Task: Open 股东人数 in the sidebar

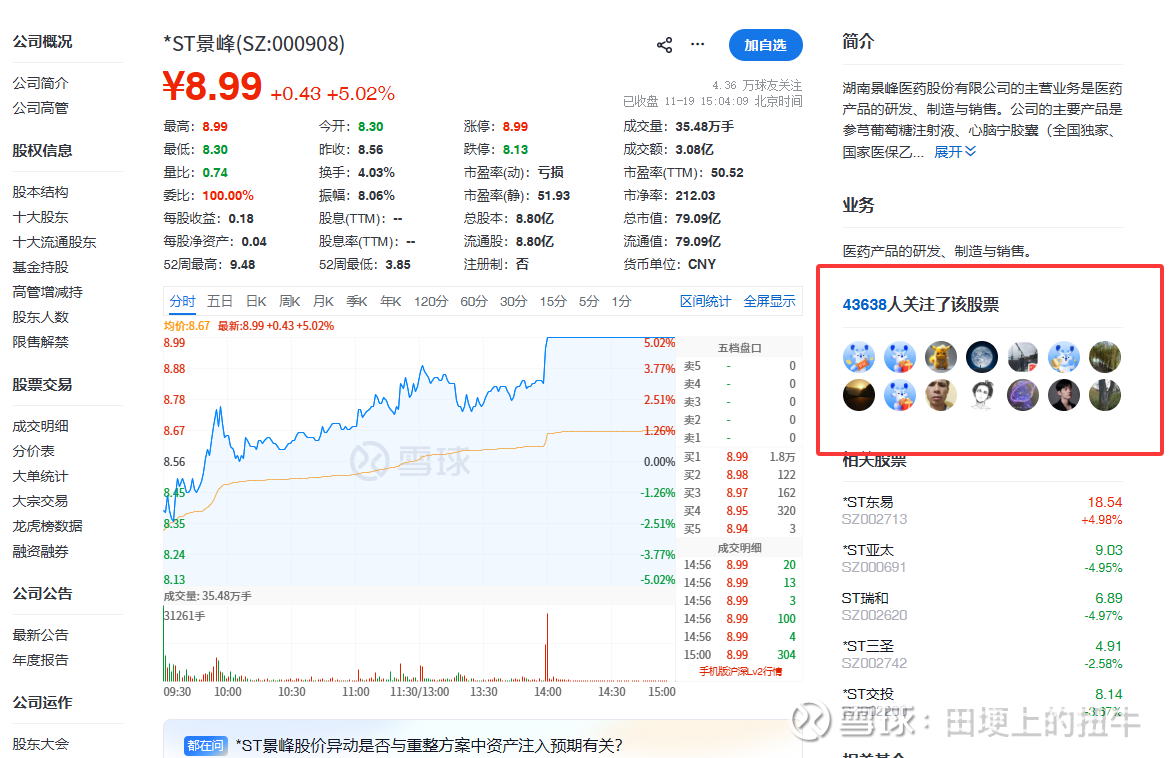Action: pos(40,317)
